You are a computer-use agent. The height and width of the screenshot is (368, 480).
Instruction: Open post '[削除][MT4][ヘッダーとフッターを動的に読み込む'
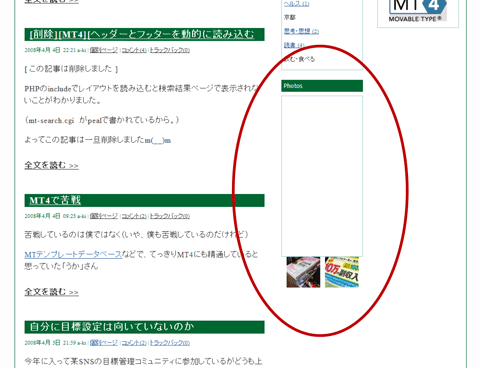click(x=142, y=34)
